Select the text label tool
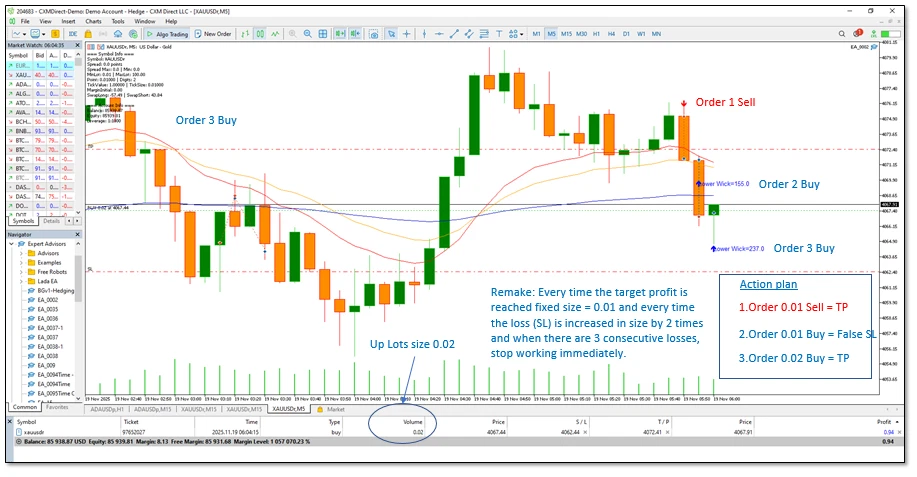 pyautogui.click(x=499, y=34)
